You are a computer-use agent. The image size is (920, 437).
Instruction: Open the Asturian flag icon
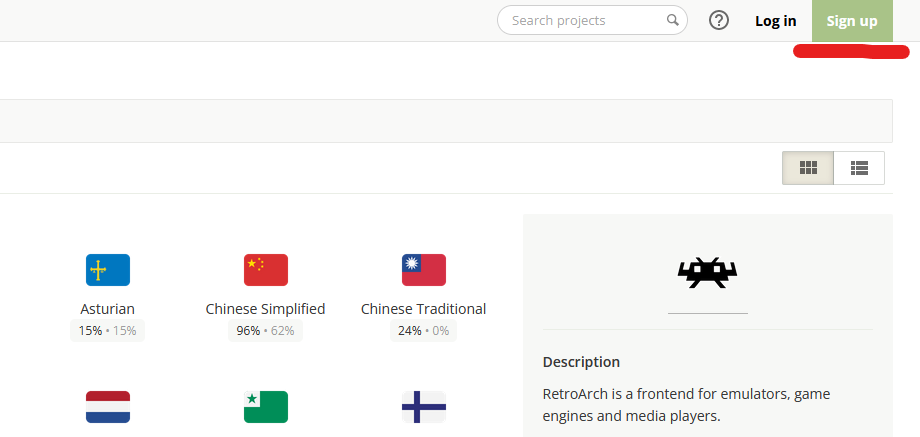pos(108,270)
